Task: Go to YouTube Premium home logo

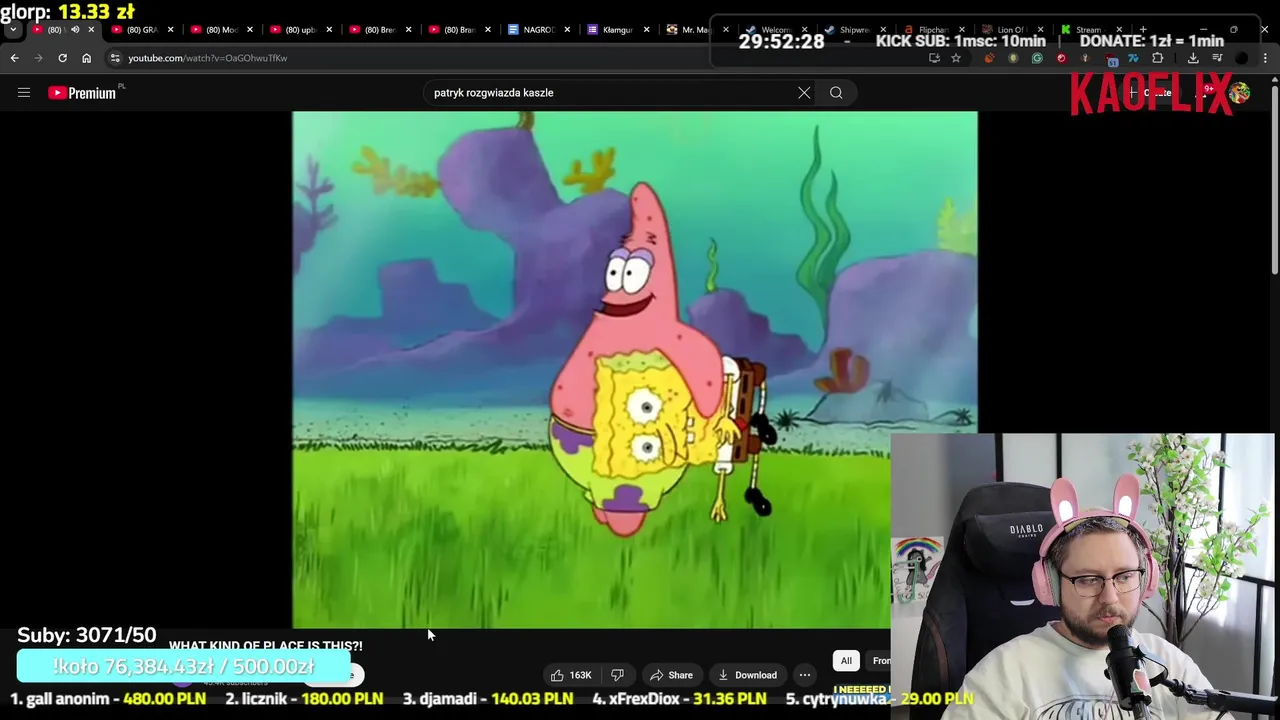Action: coord(82,93)
